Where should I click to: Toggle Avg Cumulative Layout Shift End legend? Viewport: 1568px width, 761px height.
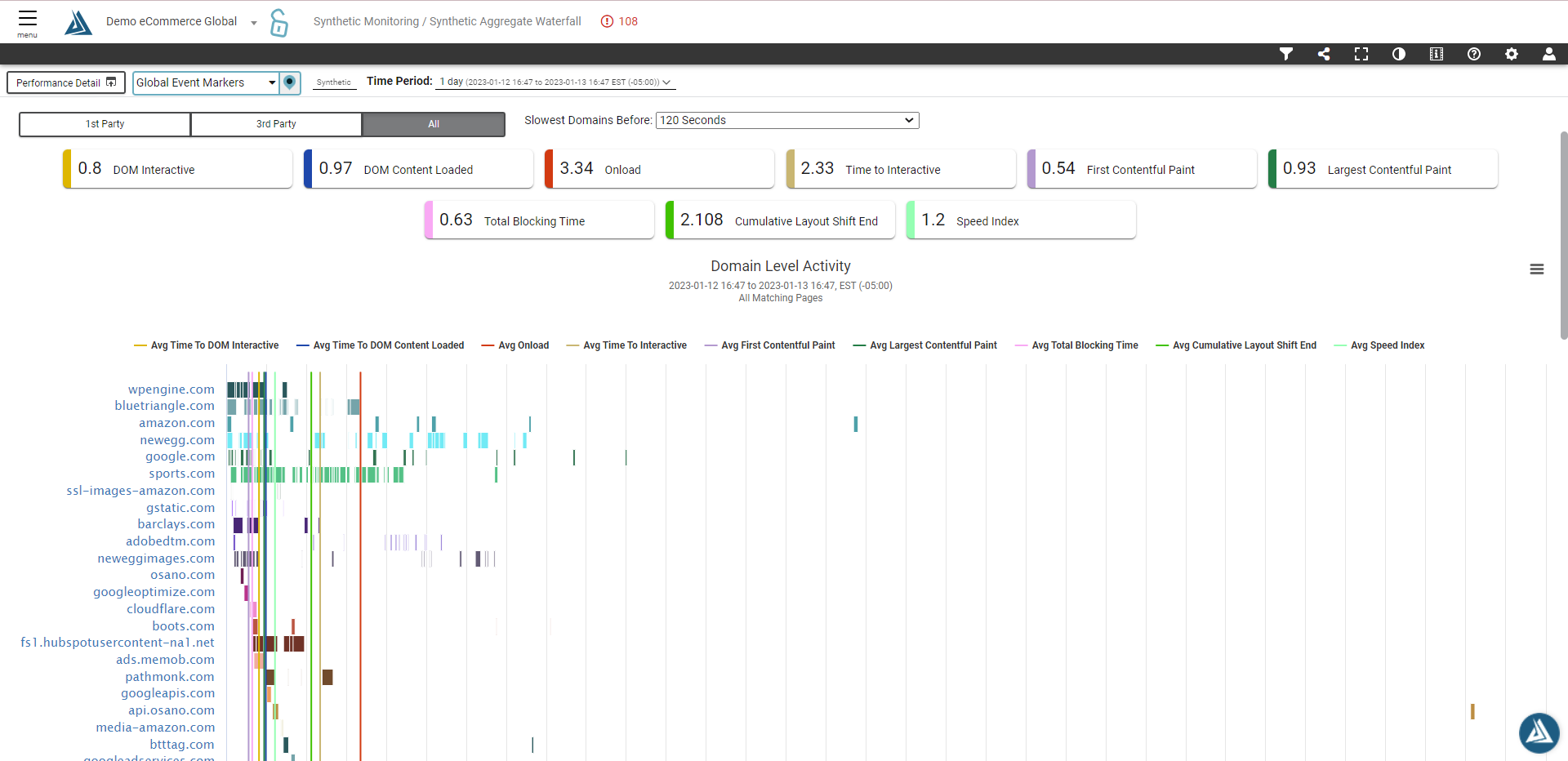(1236, 345)
